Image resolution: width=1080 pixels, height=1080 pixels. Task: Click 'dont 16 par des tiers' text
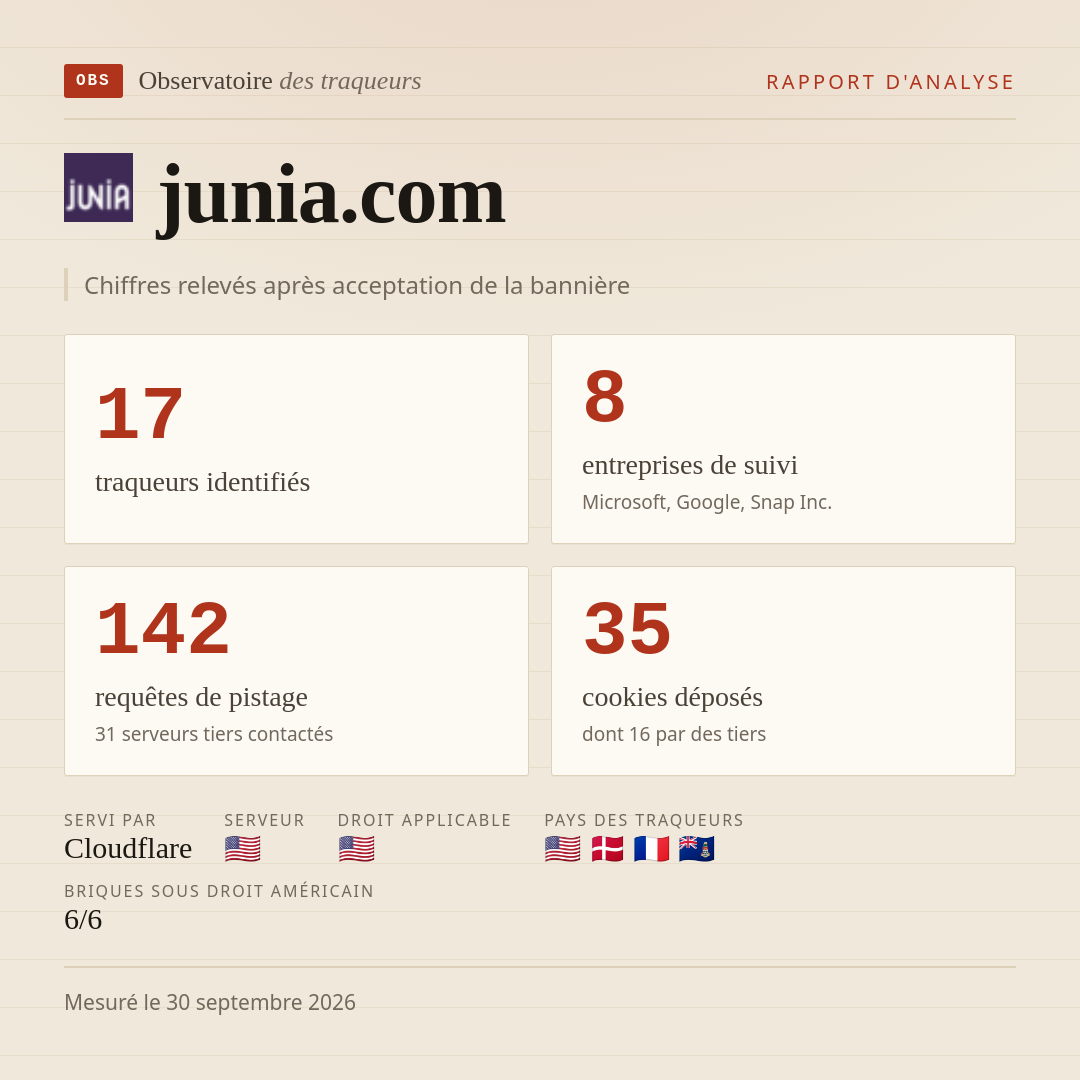(674, 734)
